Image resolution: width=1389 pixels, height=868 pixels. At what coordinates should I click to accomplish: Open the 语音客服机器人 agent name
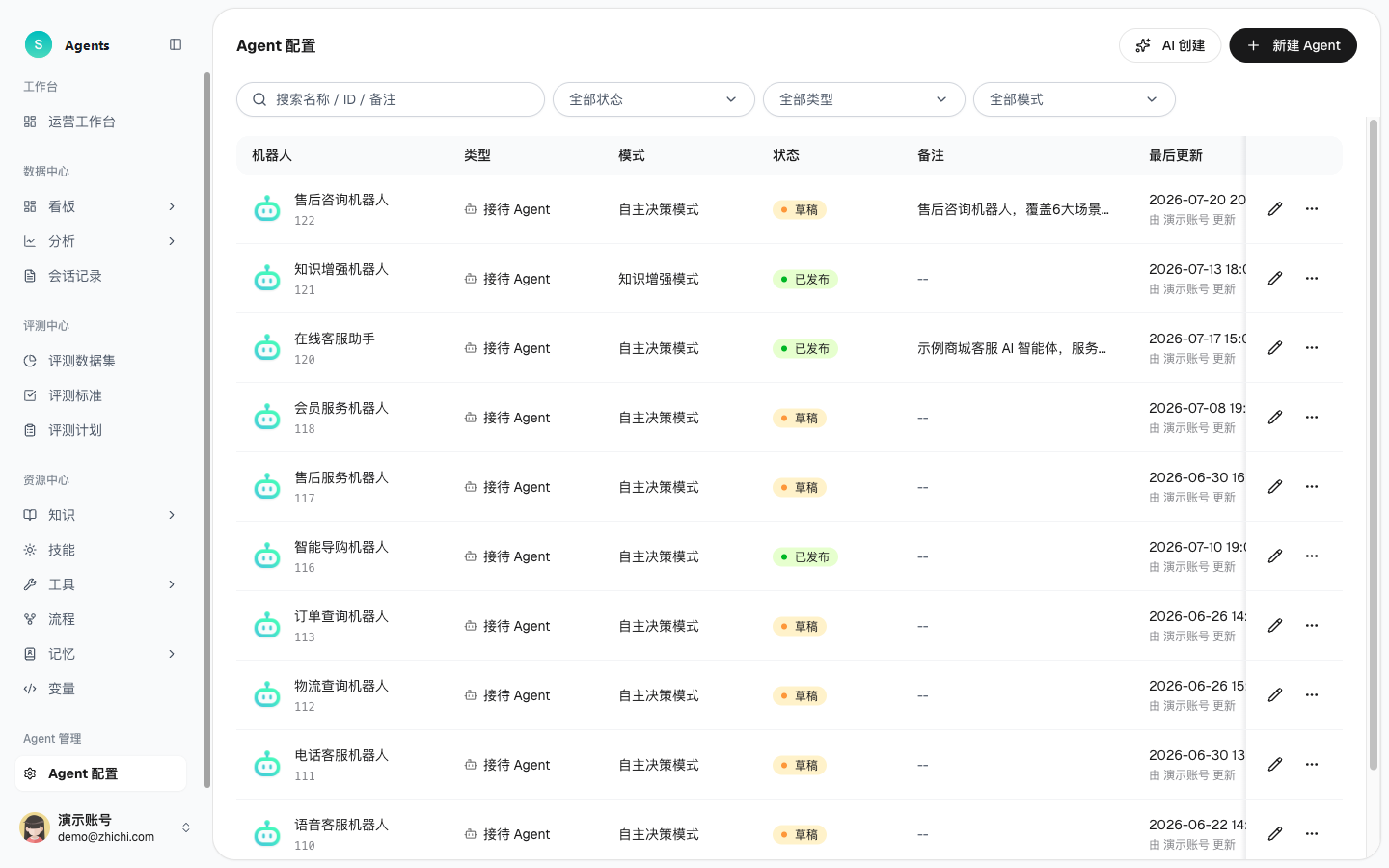(x=341, y=825)
